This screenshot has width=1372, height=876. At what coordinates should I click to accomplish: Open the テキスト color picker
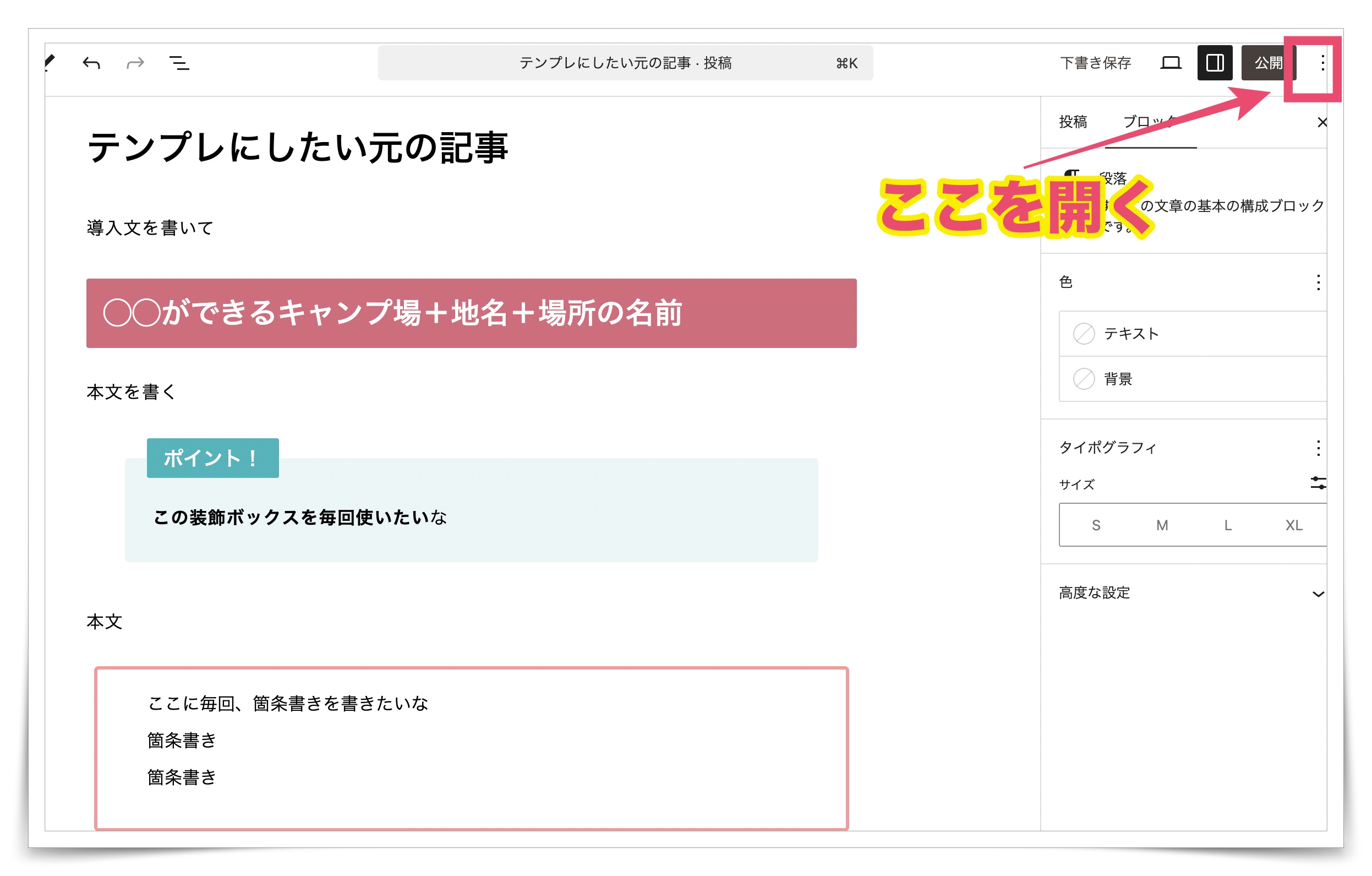[x=1193, y=334]
